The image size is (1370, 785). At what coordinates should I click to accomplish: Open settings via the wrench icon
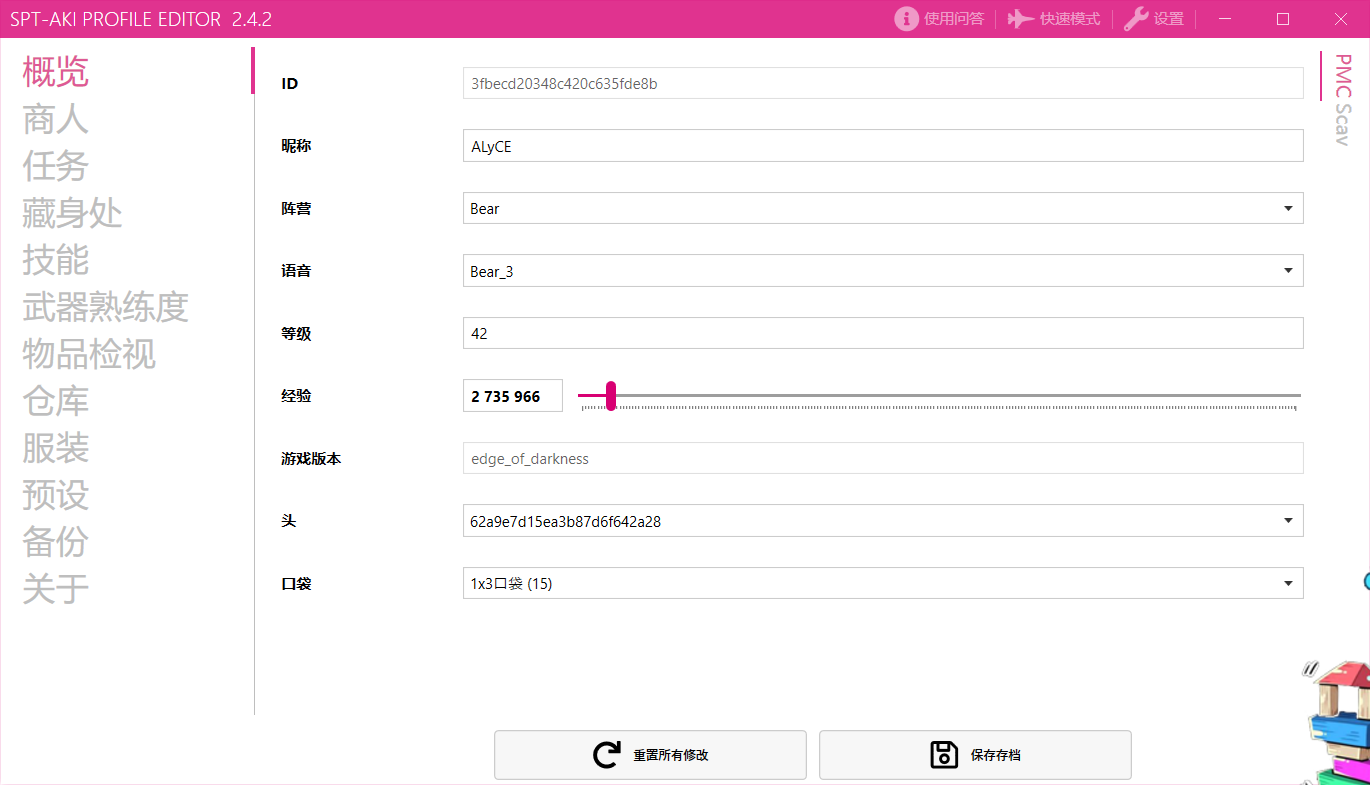pos(1136,19)
